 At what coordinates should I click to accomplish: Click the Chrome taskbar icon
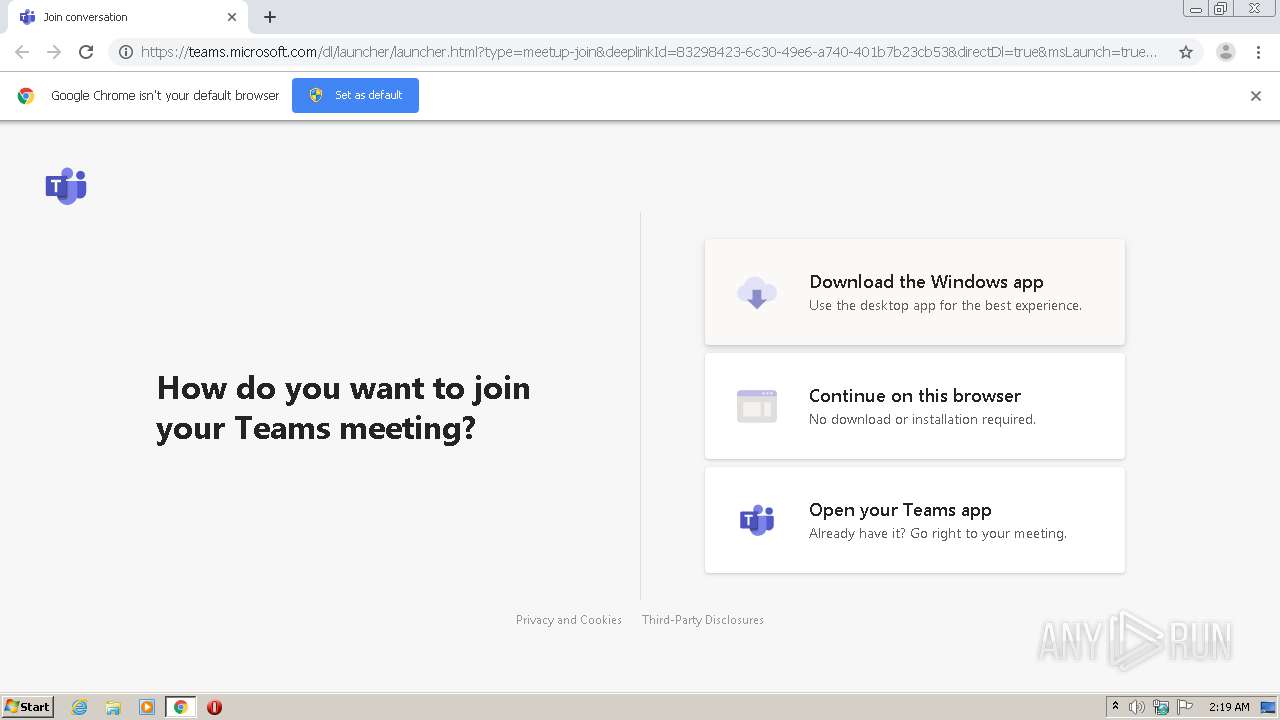180,707
